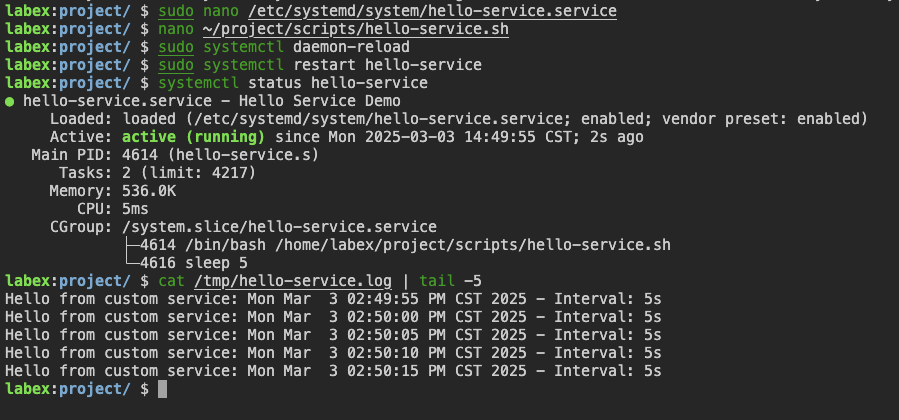Click the log line timestamped 02:49:55 PM
Image resolution: width=899 pixels, height=420 pixels.
coord(333,298)
